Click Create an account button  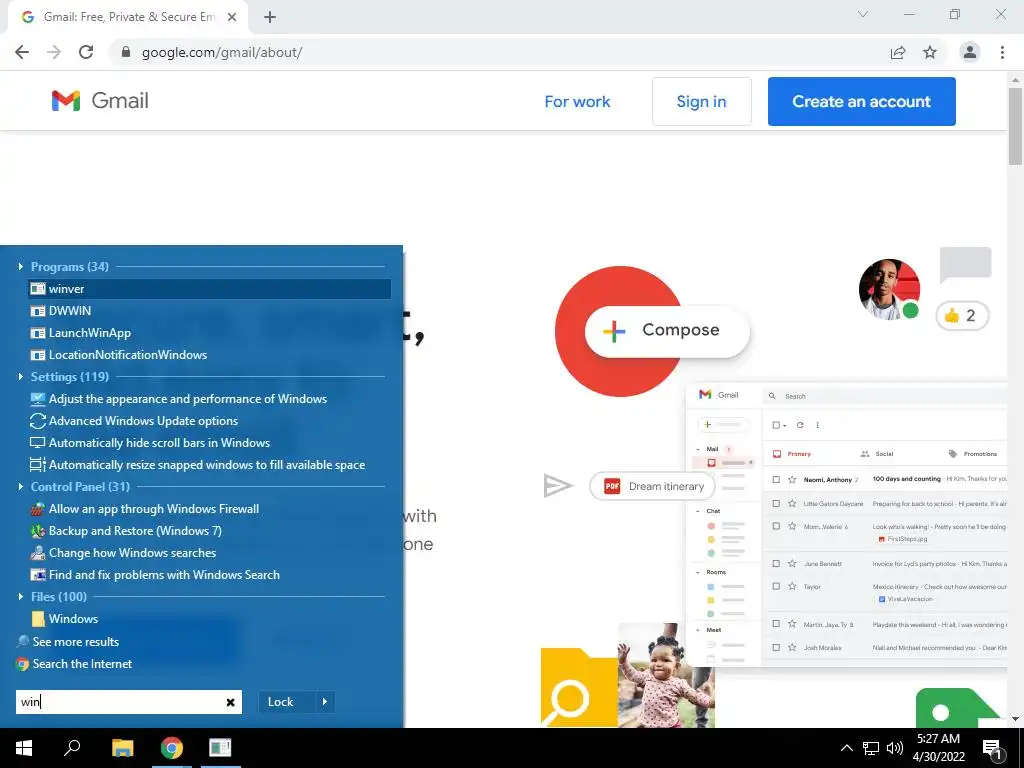click(861, 101)
